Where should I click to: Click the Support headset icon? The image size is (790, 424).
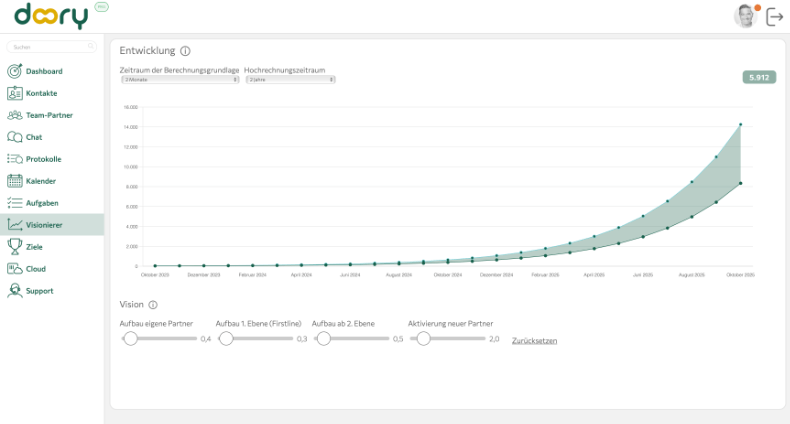tap(15, 291)
